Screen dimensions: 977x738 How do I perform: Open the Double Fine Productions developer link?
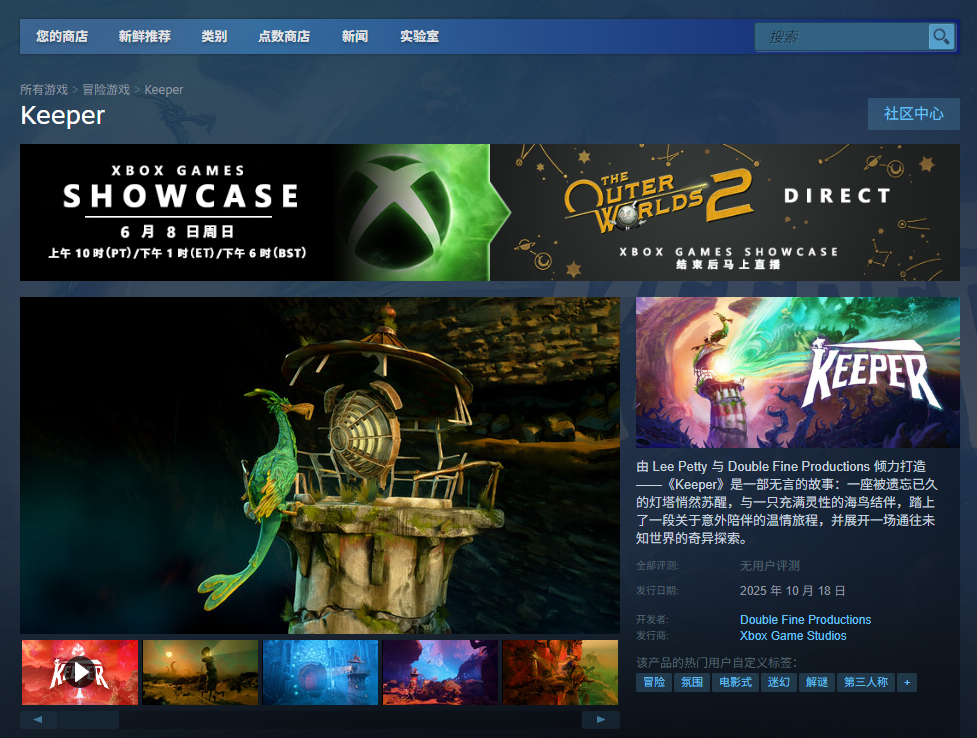[x=805, y=620]
